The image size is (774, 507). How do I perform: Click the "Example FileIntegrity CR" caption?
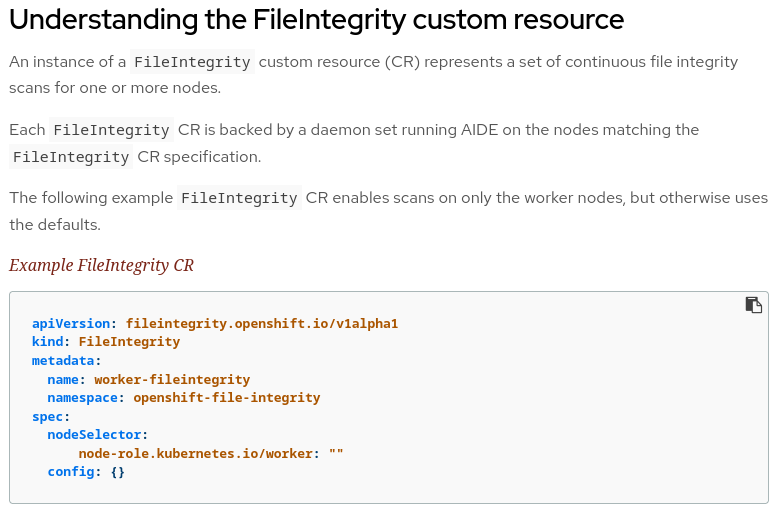click(x=101, y=265)
